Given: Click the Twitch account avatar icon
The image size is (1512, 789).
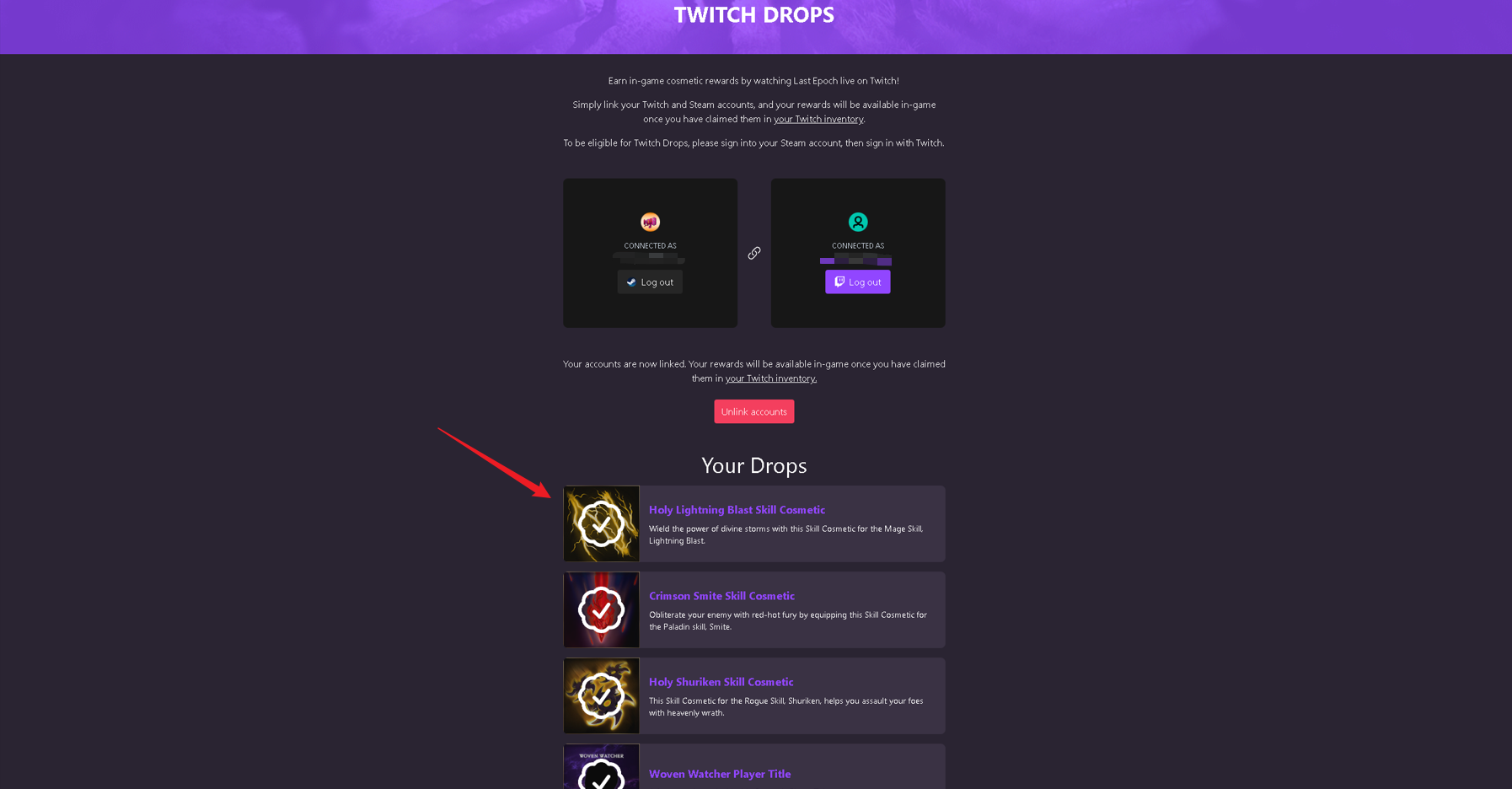Looking at the screenshot, I should pyautogui.click(x=858, y=222).
